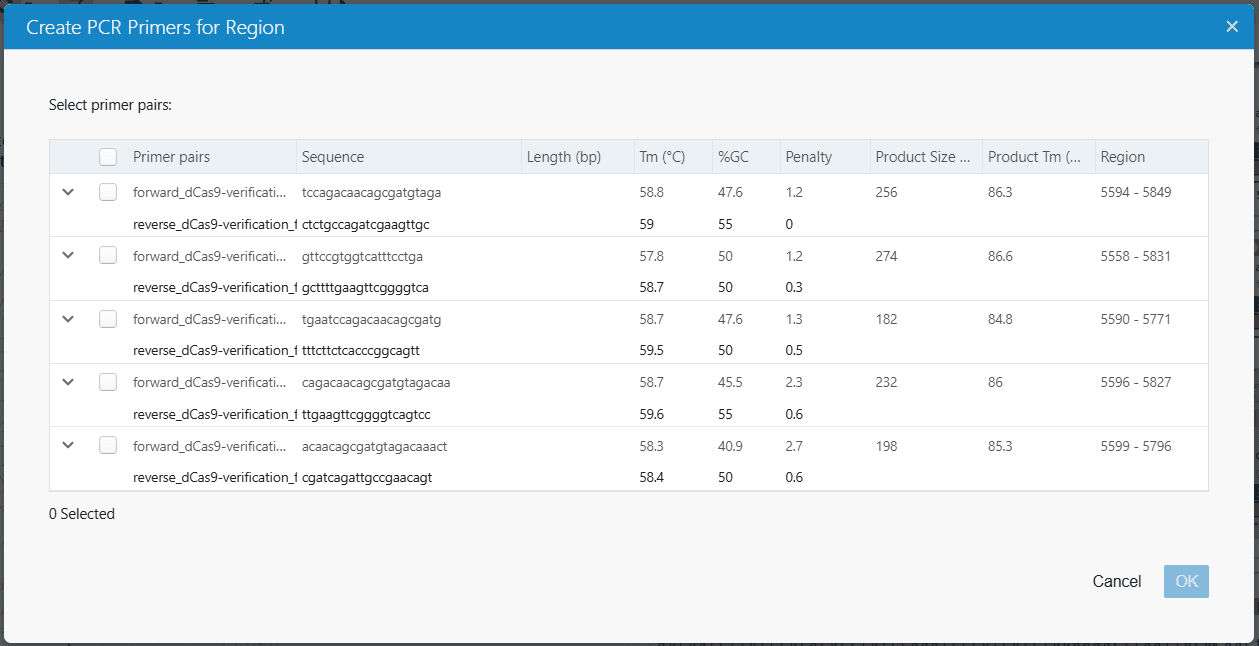This screenshot has width=1259, height=646.
Task: Click the Sequence column header
Action: pyautogui.click(x=332, y=157)
